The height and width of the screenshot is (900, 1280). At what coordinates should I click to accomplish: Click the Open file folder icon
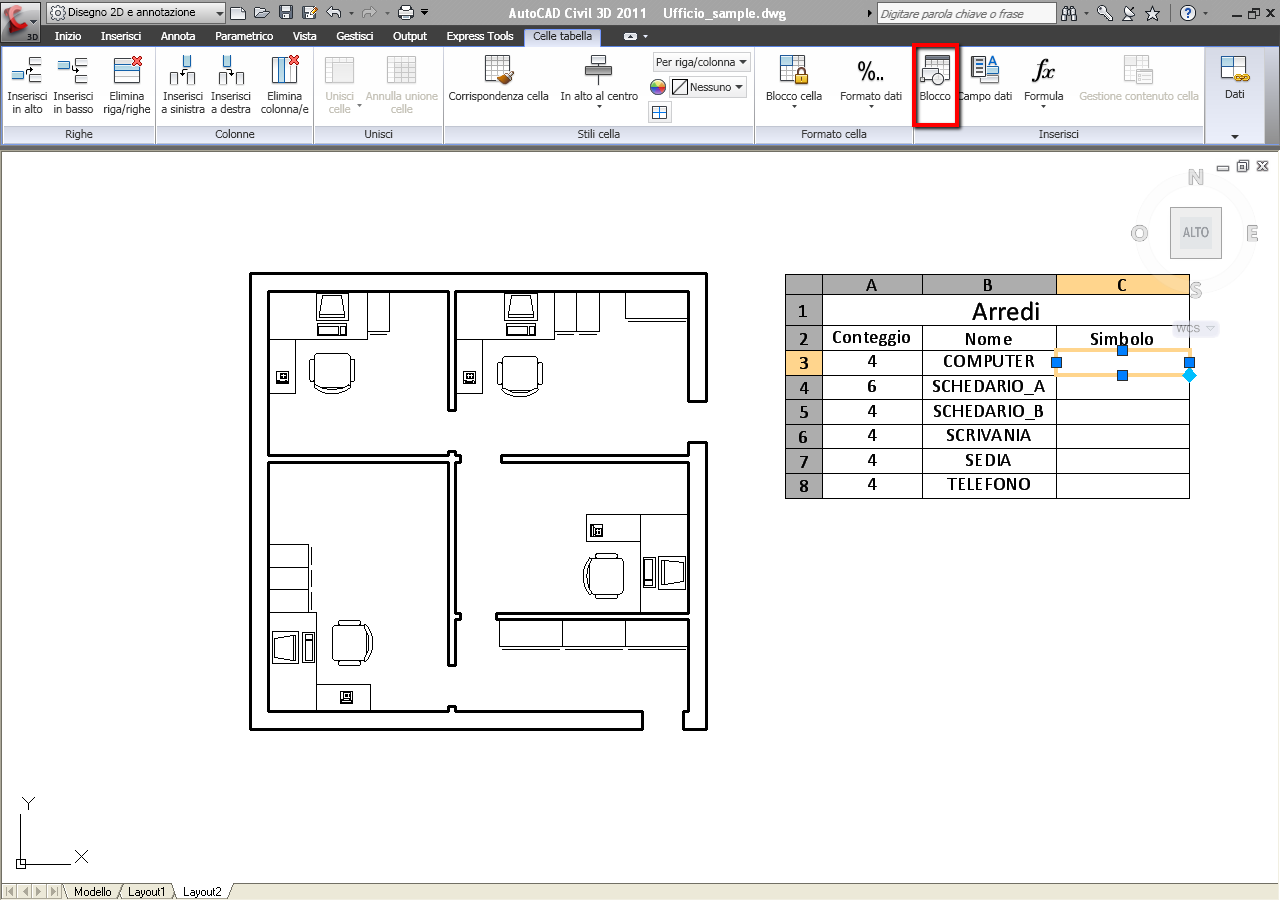point(261,13)
